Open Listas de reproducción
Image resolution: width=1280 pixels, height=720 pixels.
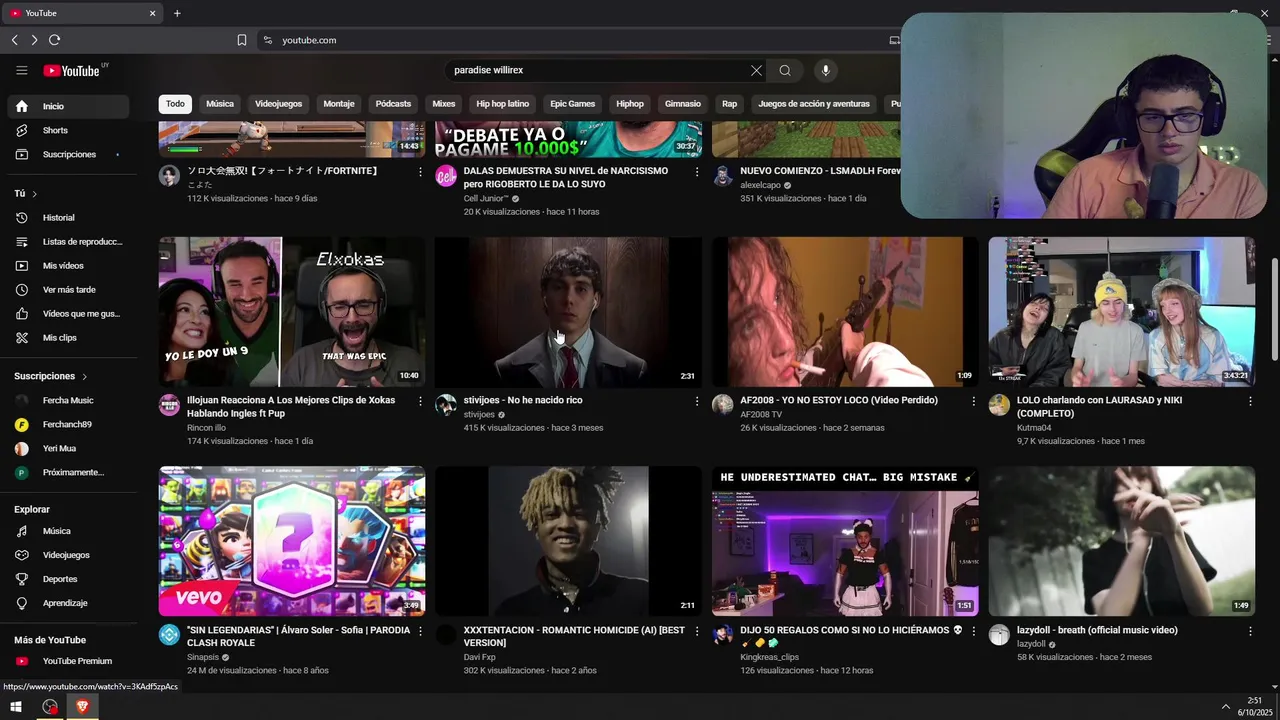pos(68,241)
